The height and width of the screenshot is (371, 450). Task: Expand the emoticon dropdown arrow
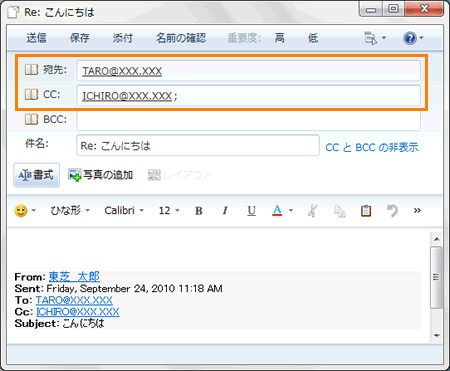pyautogui.click(x=33, y=211)
